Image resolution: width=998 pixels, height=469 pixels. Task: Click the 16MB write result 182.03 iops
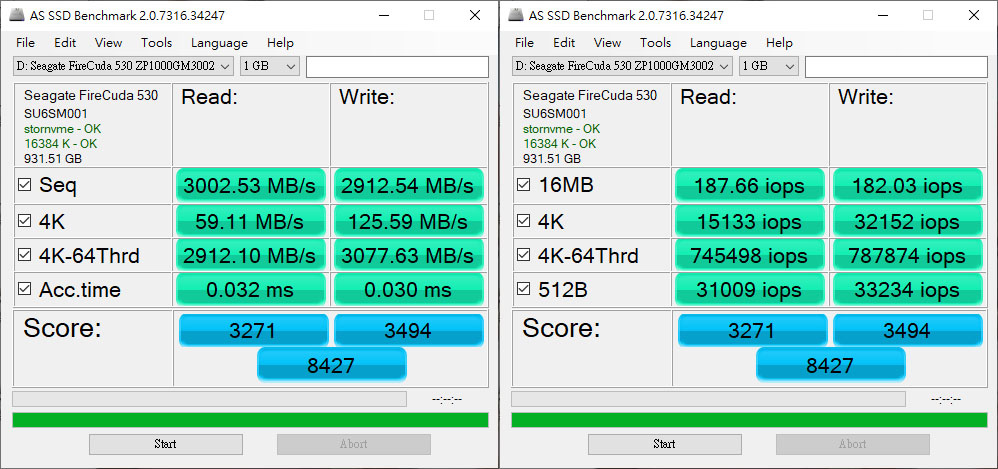pyautogui.click(x=907, y=186)
